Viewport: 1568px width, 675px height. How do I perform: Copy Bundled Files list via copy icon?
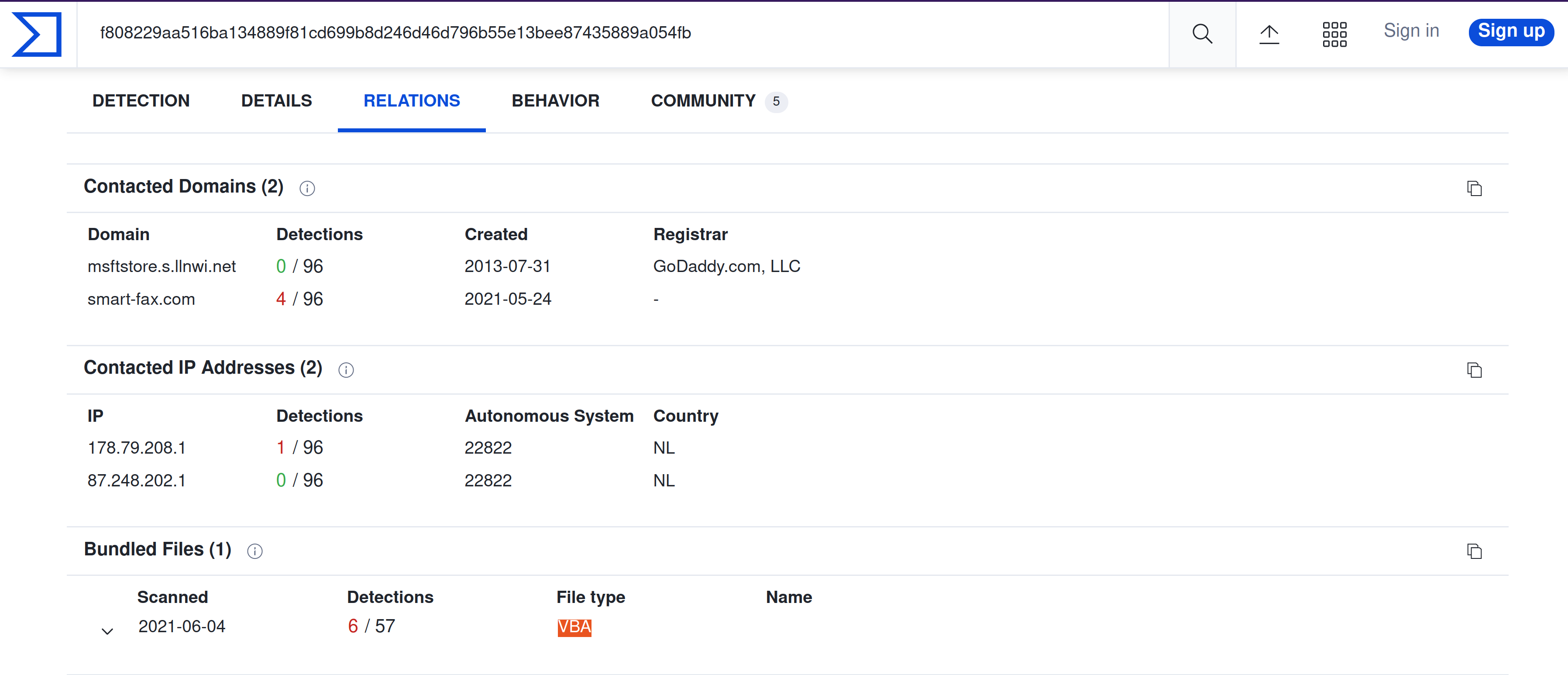pos(1474,551)
